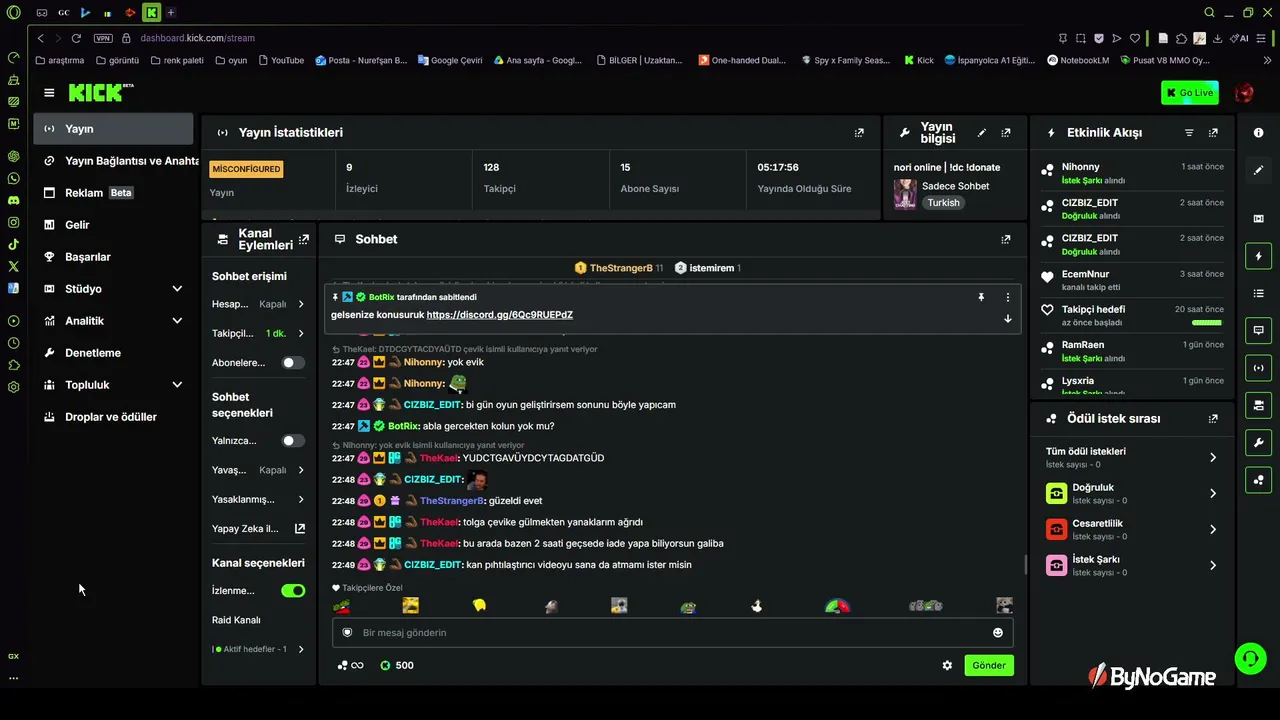The image size is (1280, 720).
Task: Open the YouTube bookmark
Action: pos(281,60)
